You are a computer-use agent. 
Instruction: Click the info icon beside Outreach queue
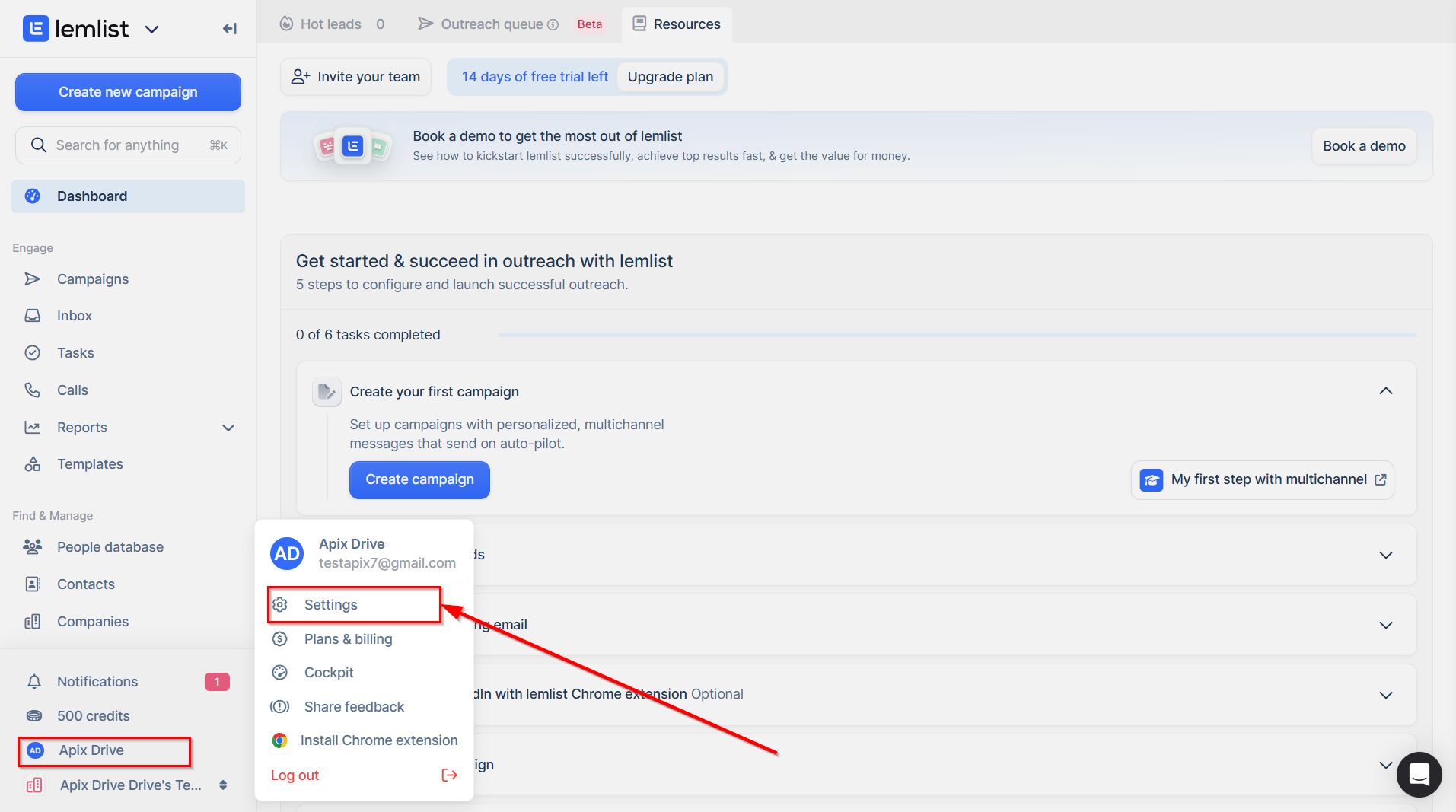pyautogui.click(x=553, y=25)
